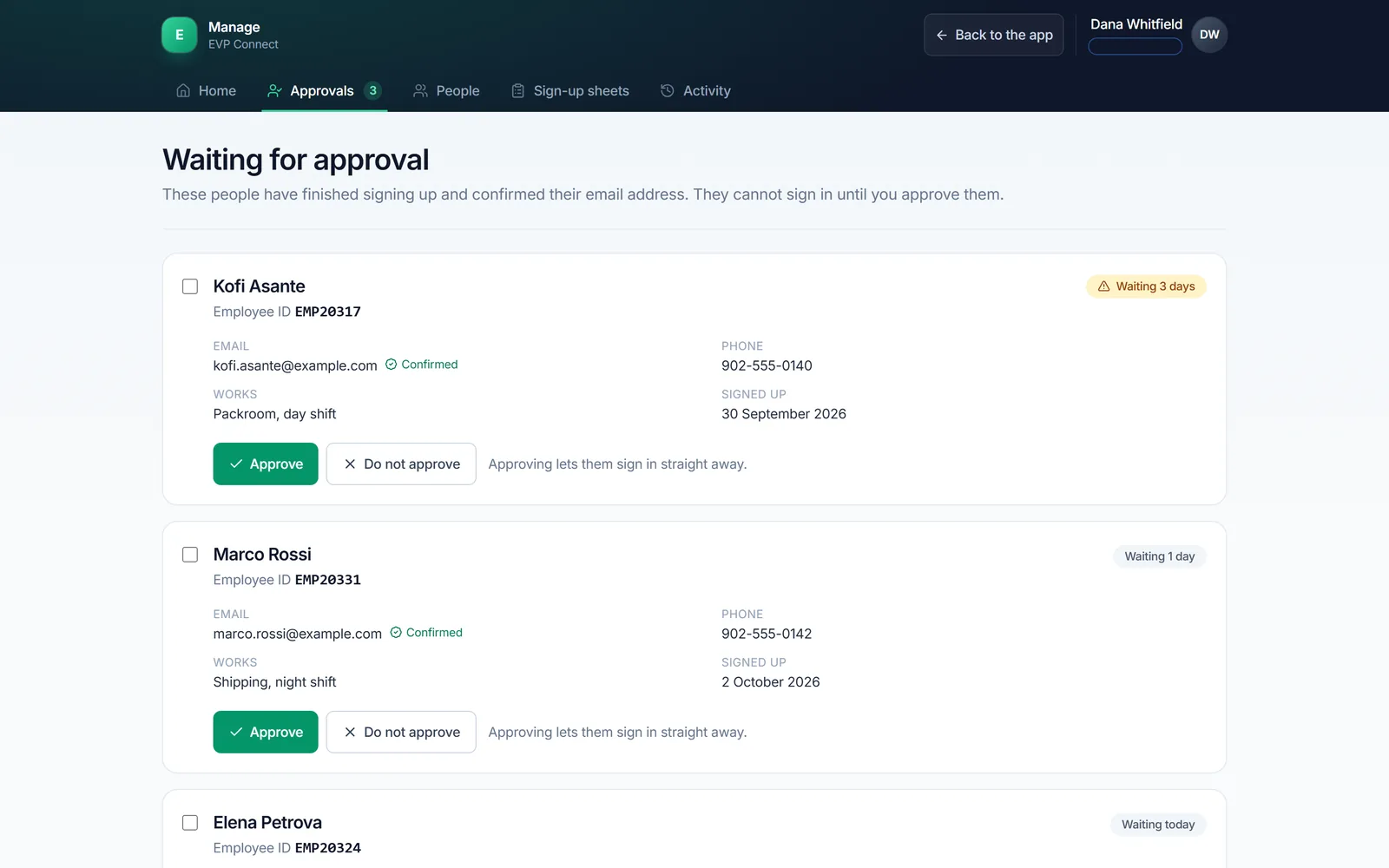Click employee ID EMP20324

328,848
